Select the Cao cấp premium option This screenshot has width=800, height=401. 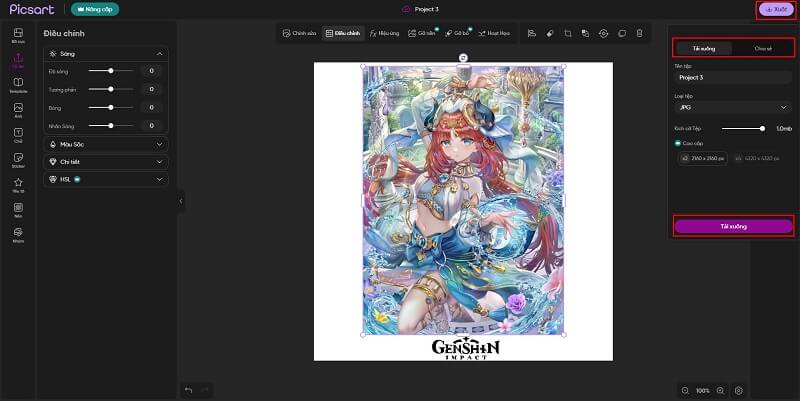[689, 143]
